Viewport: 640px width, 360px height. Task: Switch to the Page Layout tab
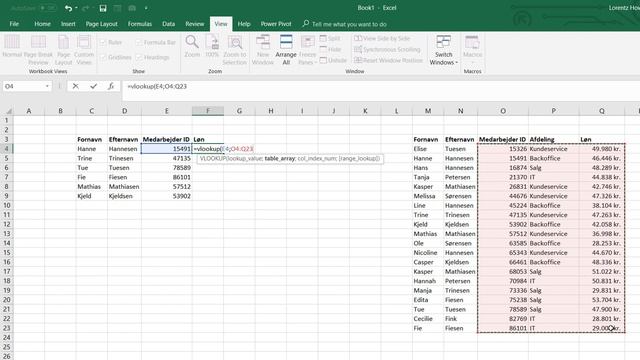point(101,24)
